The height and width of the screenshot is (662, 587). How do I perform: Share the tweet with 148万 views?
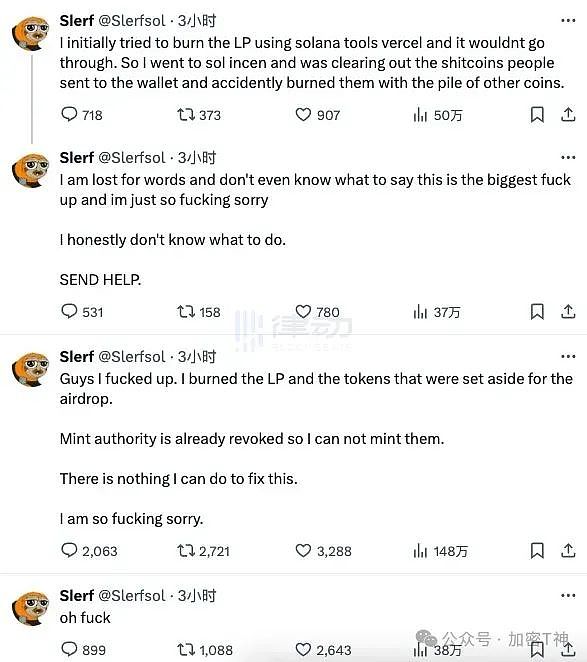pyautogui.click(x=568, y=551)
